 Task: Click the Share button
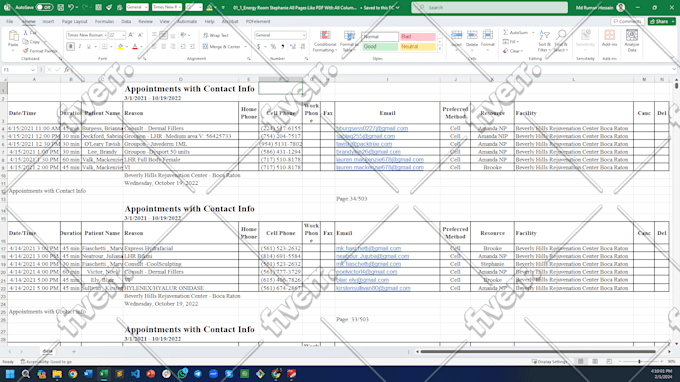[662, 21]
